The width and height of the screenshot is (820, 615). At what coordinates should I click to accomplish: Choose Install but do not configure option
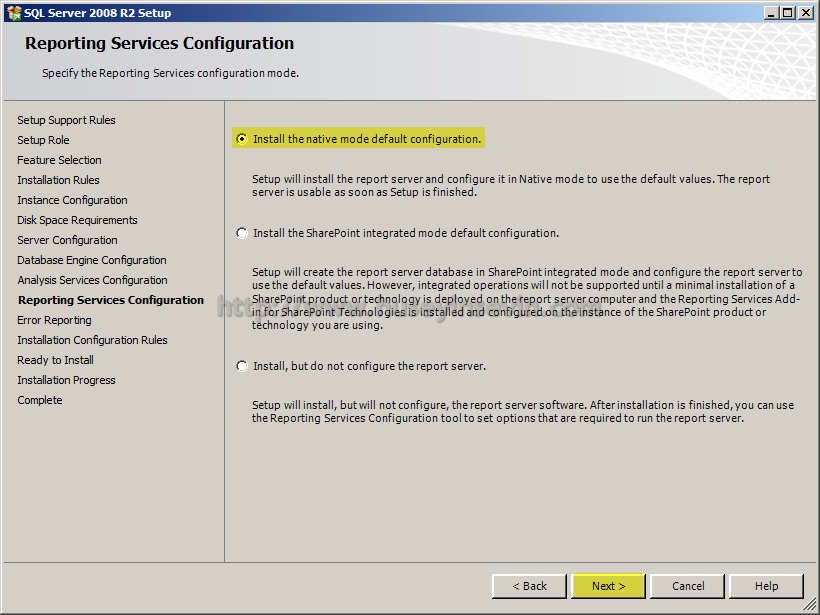(242, 366)
